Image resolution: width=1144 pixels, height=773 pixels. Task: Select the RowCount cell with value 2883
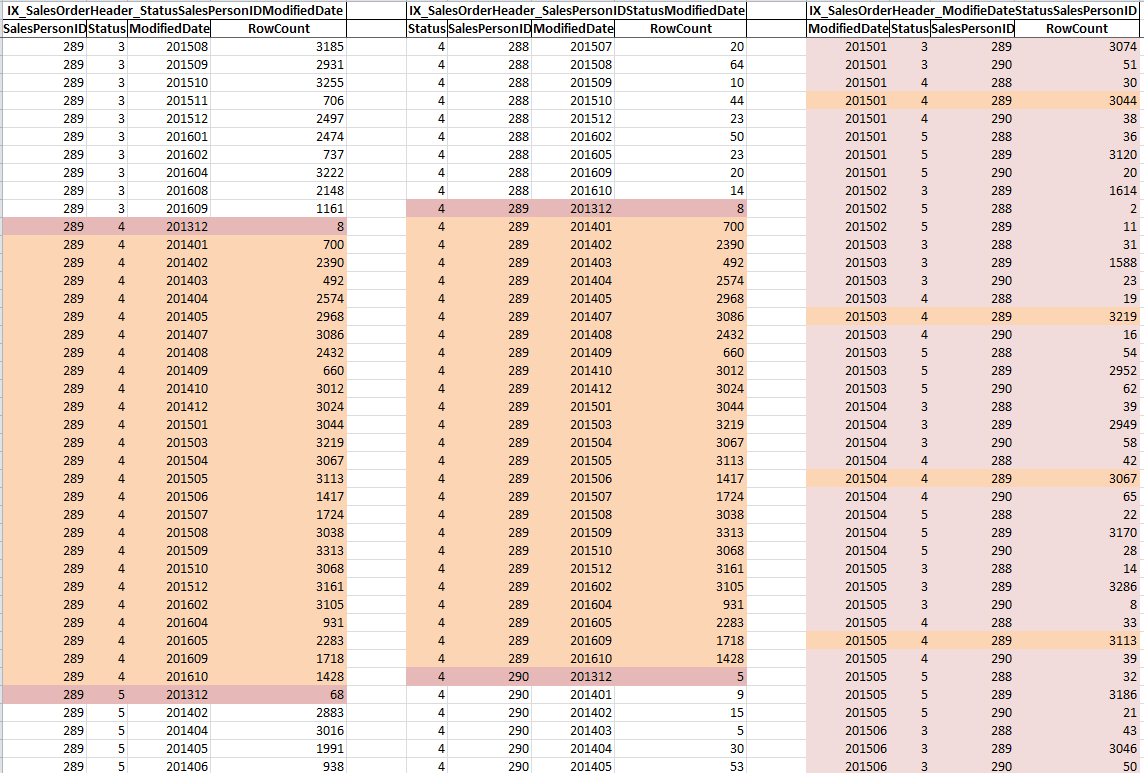pos(278,712)
